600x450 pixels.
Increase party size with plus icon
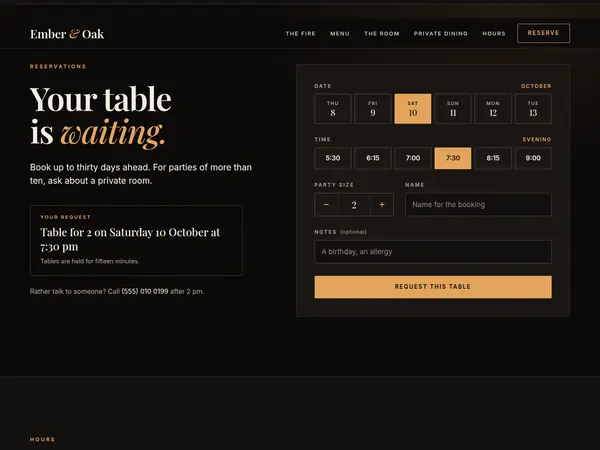pos(382,205)
